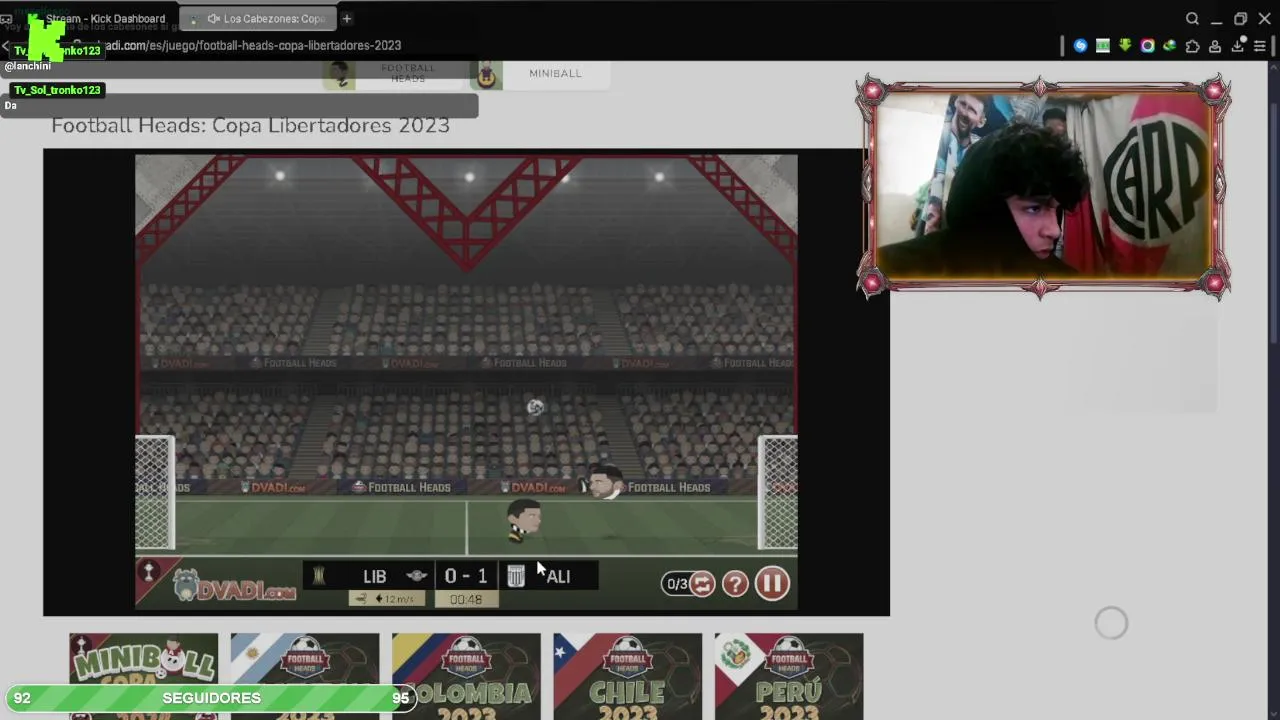Open the browser profile account icon

1215,45
